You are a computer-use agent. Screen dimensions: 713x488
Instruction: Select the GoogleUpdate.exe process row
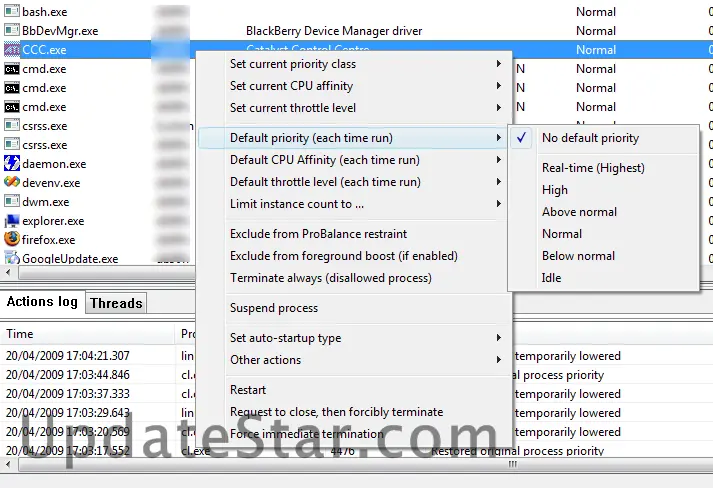pyautogui.click(x=98, y=258)
